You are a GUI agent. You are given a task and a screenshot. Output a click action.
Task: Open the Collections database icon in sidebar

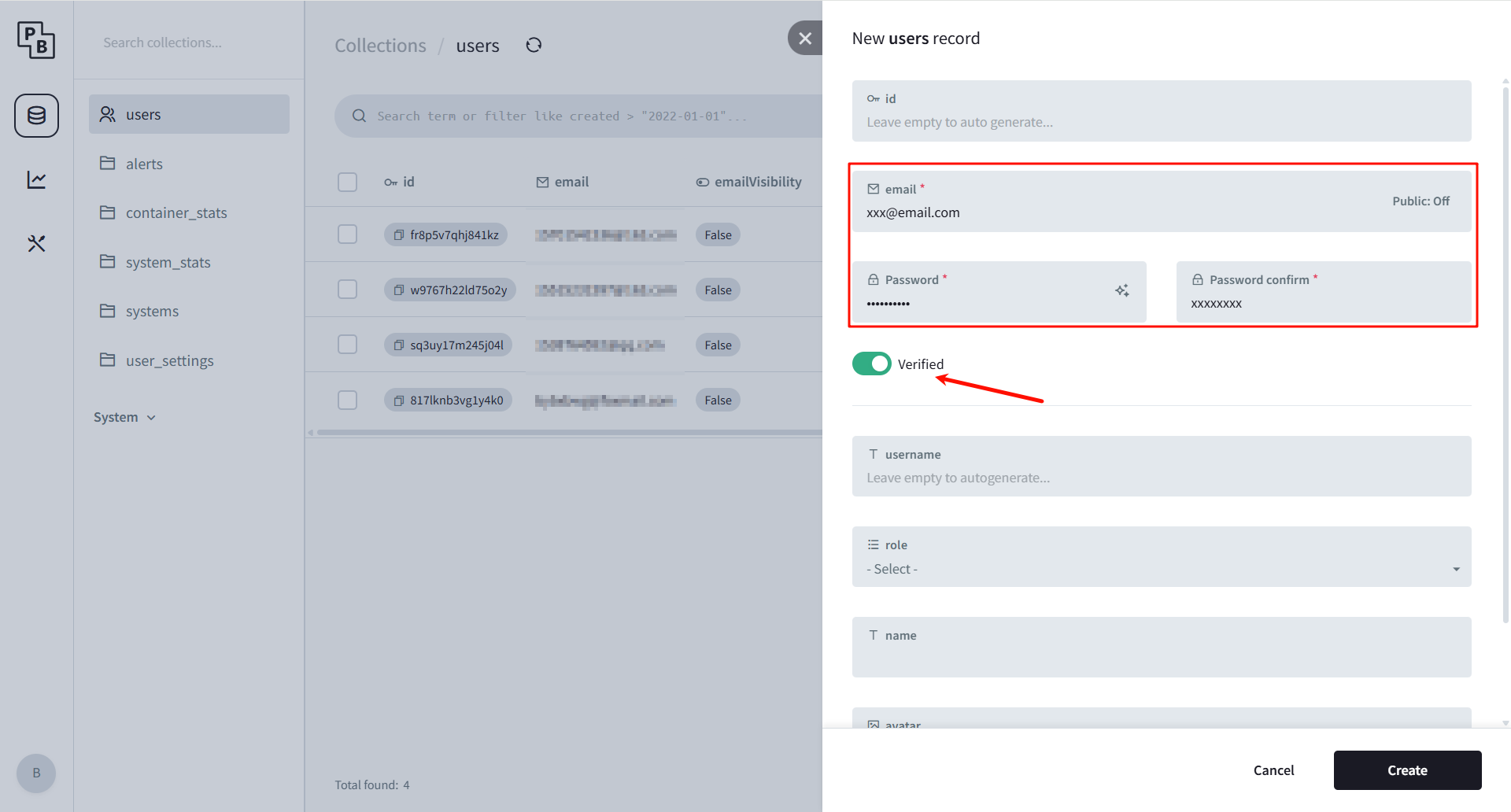[36, 116]
